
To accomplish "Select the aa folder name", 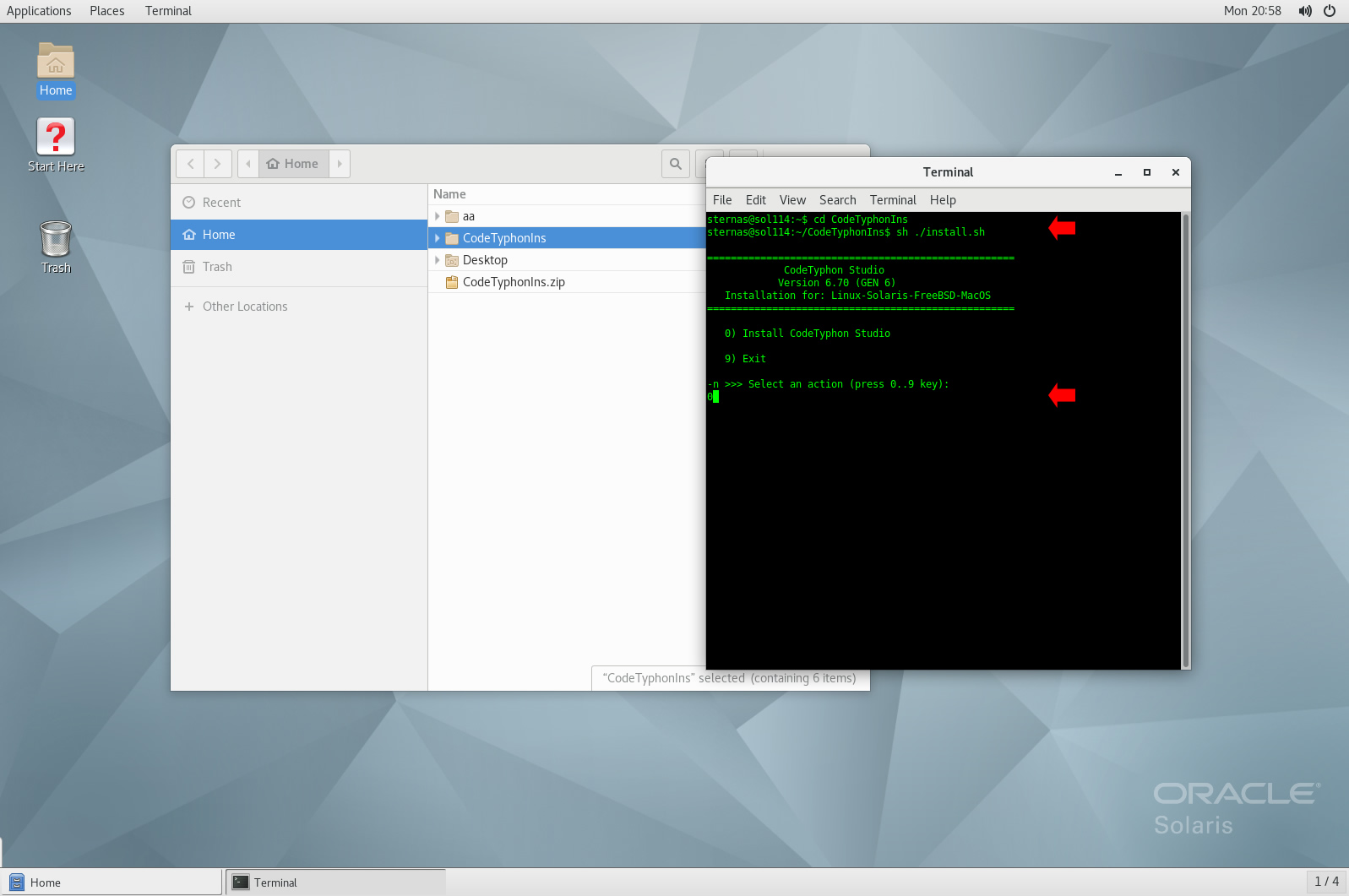I will tap(469, 217).
